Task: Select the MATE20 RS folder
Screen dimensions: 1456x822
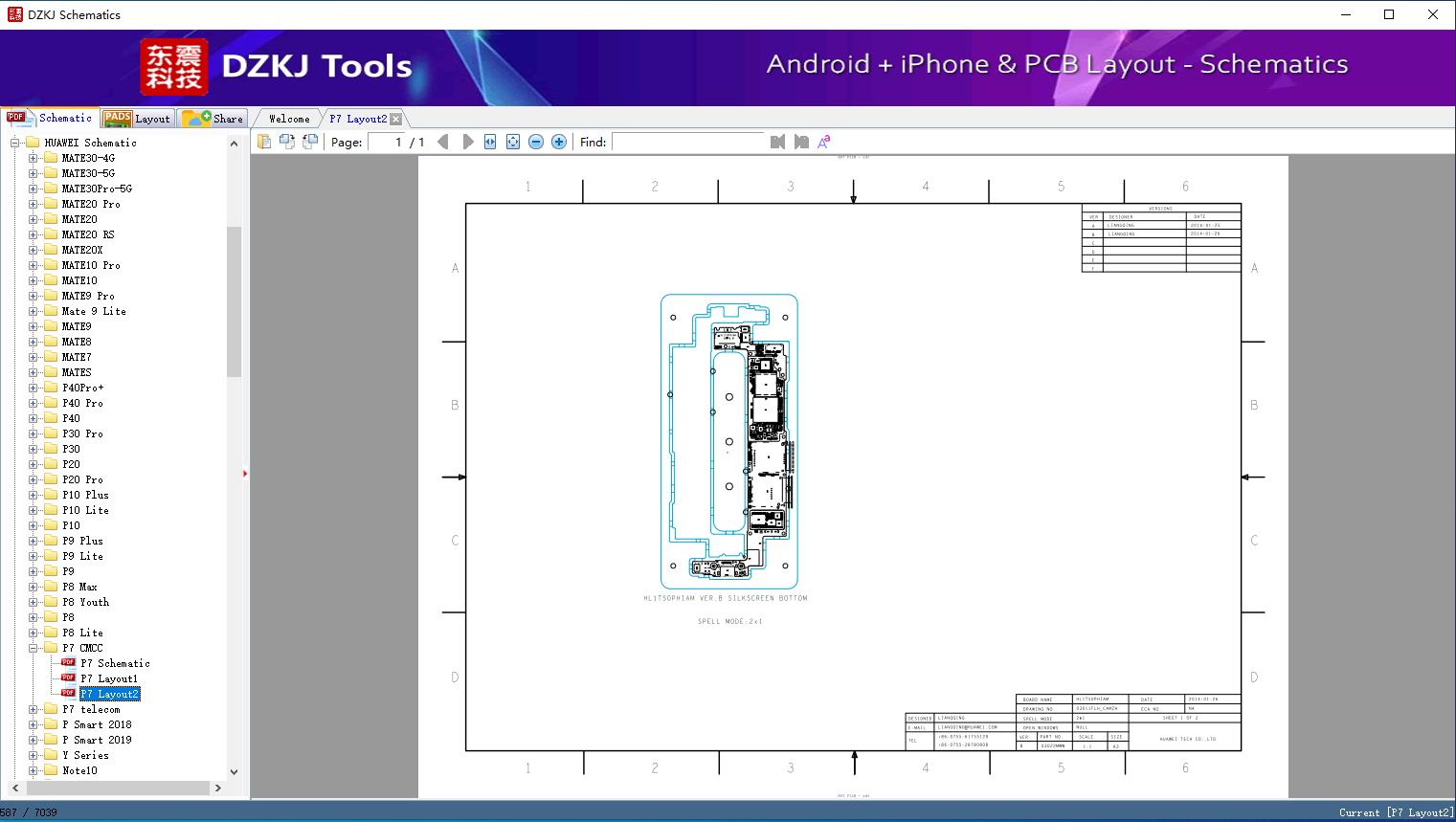Action: (88, 234)
